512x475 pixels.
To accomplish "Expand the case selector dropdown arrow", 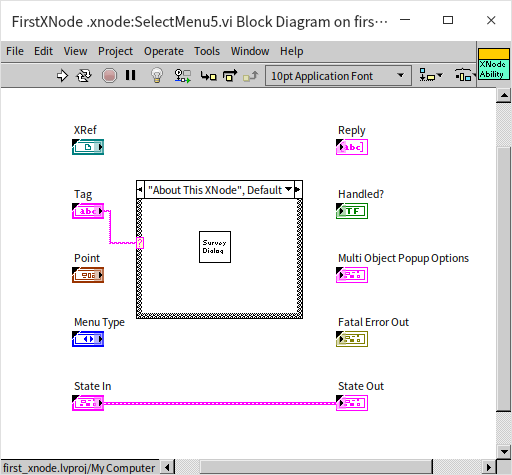I will [288, 189].
